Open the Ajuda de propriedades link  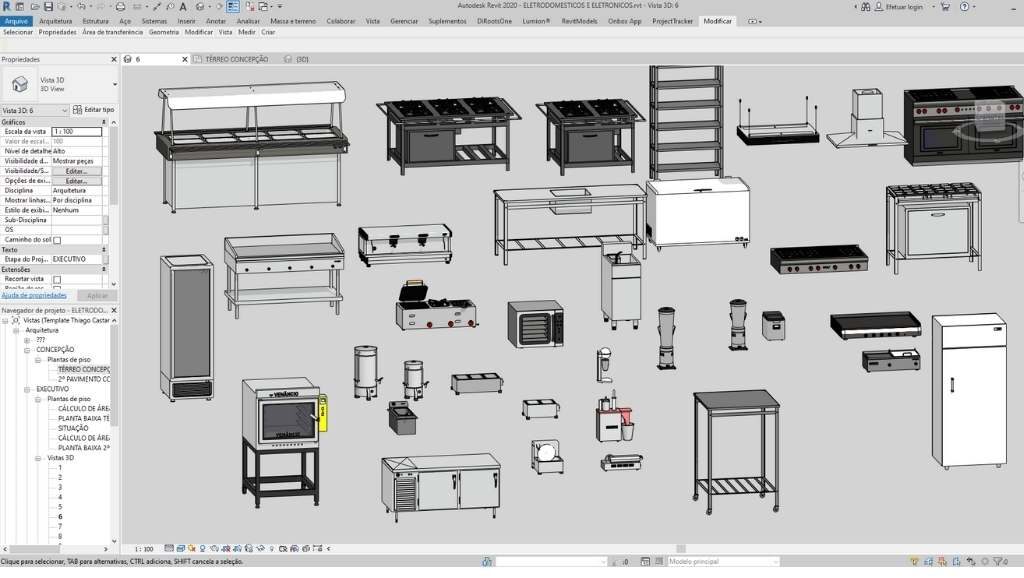tap(34, 295)
